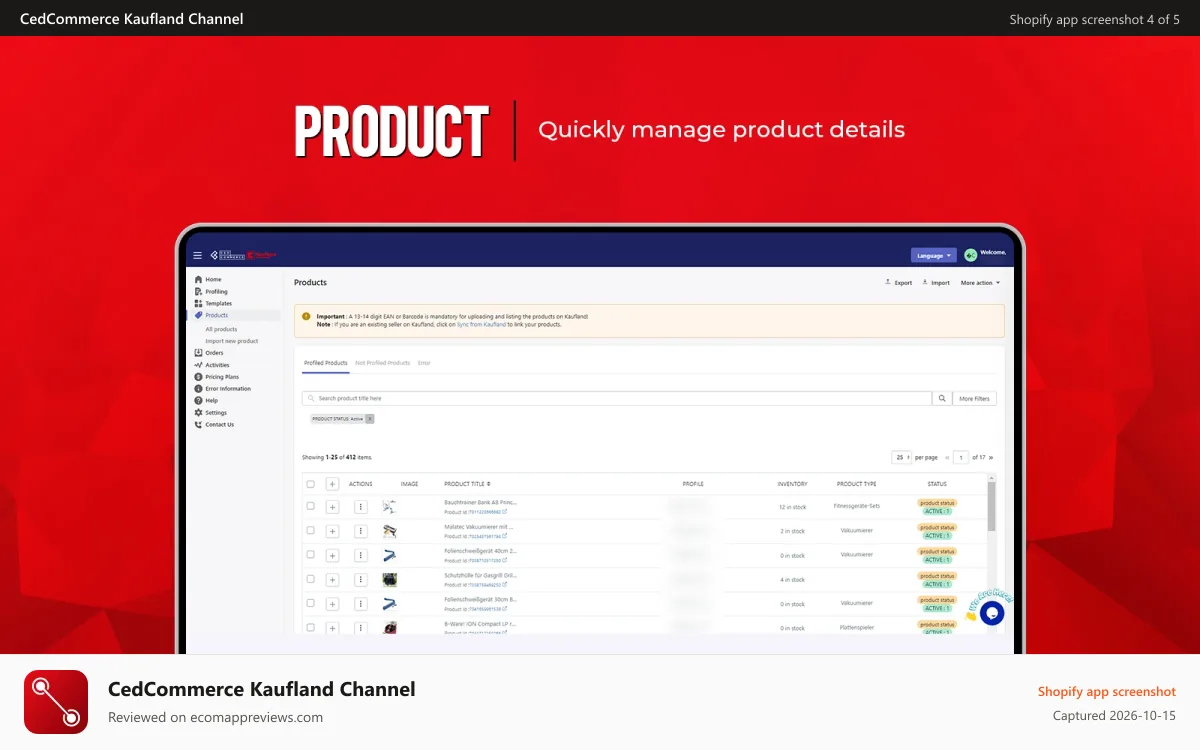
Task: Focus the Search product title field
Action: (617, 398)
